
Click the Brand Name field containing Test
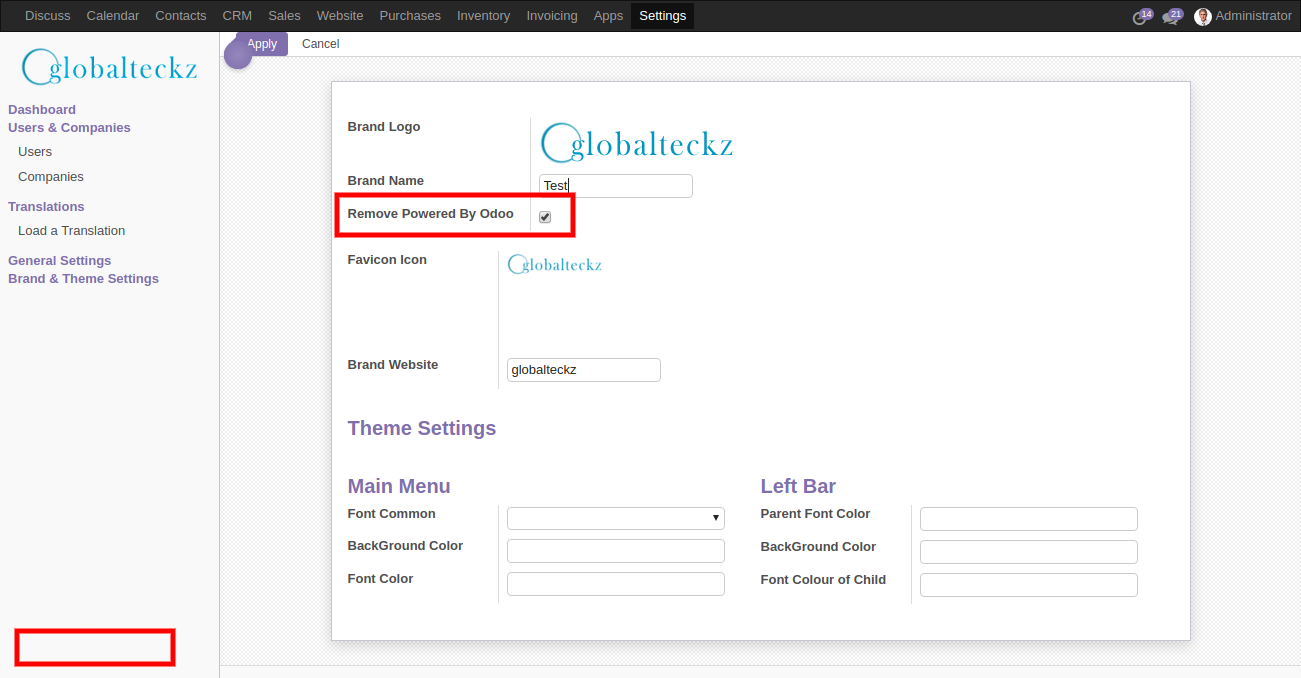click(x=616, y=186)
